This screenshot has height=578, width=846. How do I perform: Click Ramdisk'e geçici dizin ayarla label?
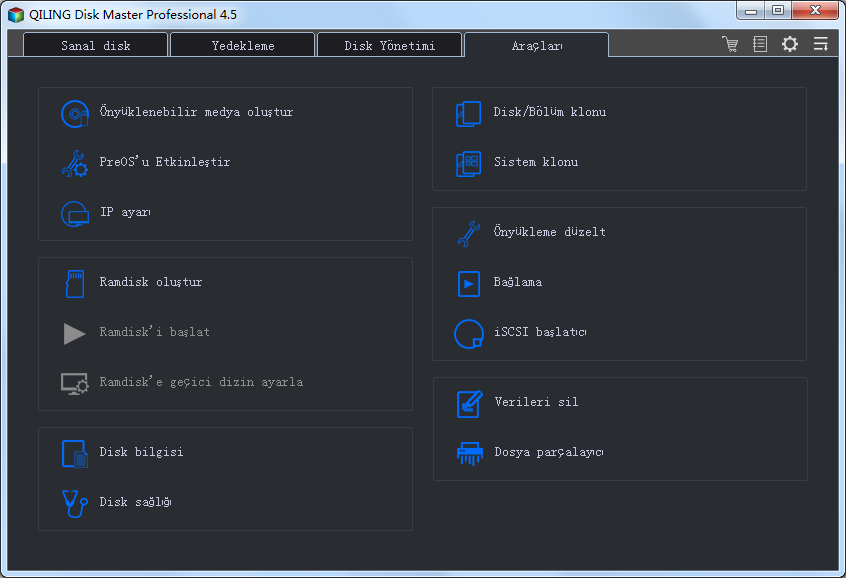point(201,382)
